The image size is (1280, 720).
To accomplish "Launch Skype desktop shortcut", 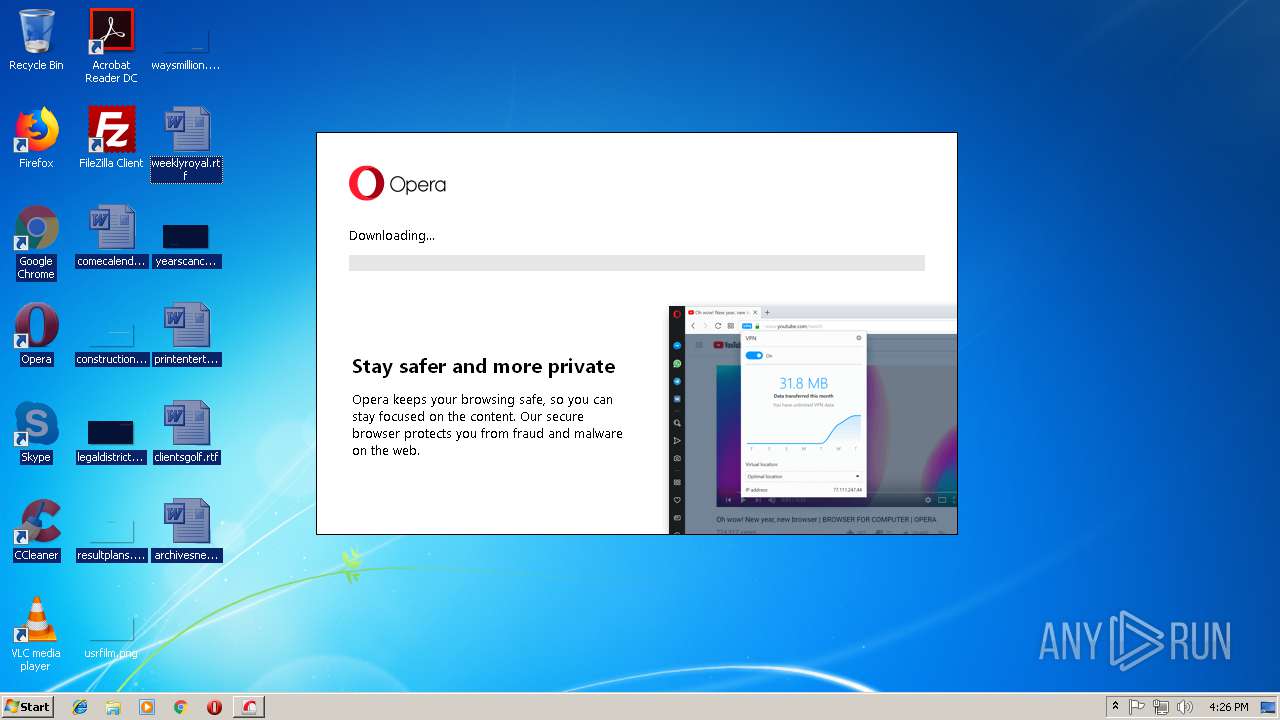I will click(x=36, y=432).
